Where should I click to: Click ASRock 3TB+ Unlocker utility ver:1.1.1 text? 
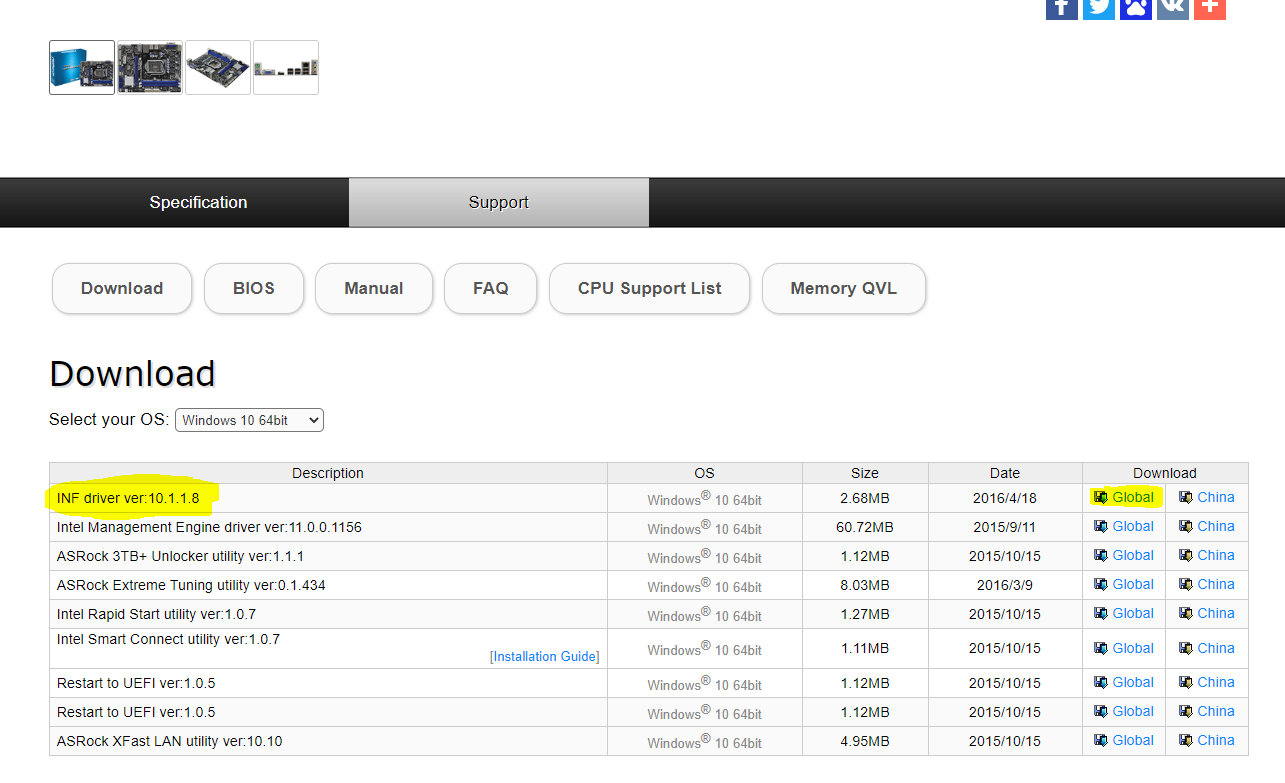pyautogui.click(x=180, y=555)
